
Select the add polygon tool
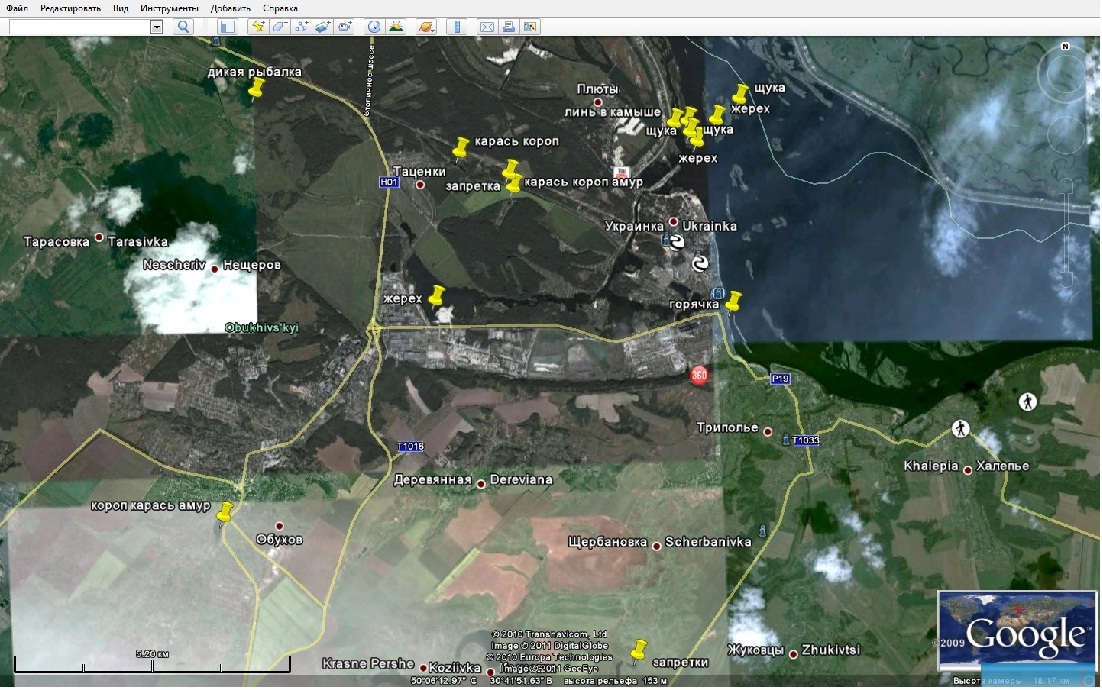click(x=280, y=27)
